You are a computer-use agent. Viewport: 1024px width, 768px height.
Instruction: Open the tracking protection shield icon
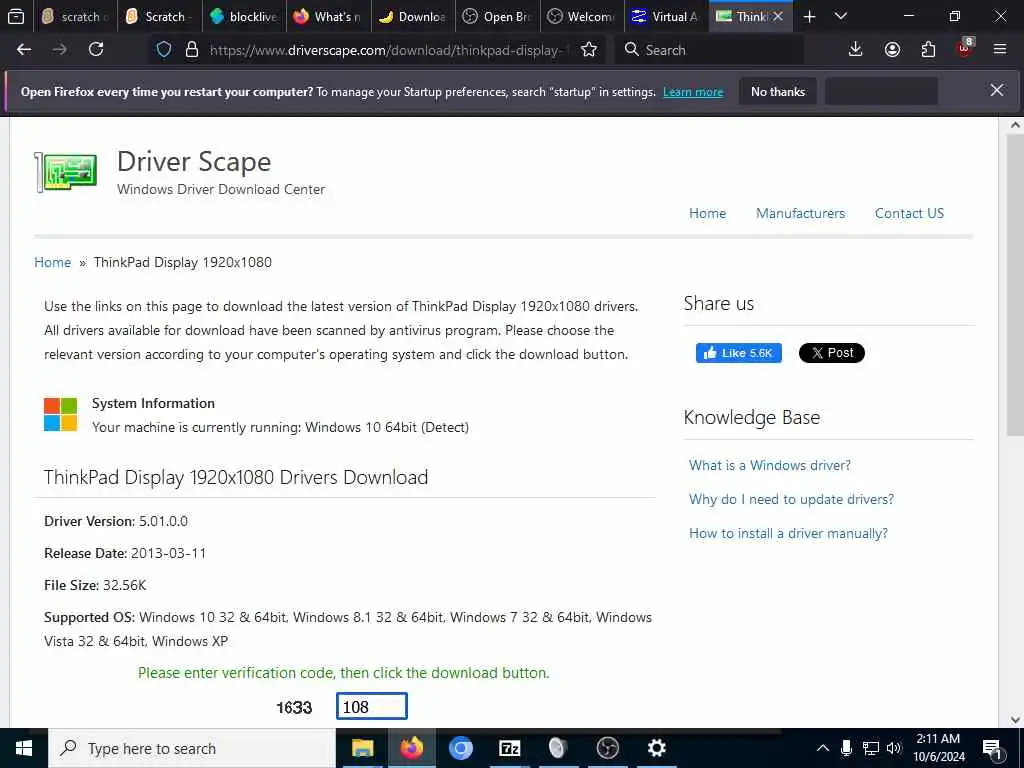pos(164,50)
